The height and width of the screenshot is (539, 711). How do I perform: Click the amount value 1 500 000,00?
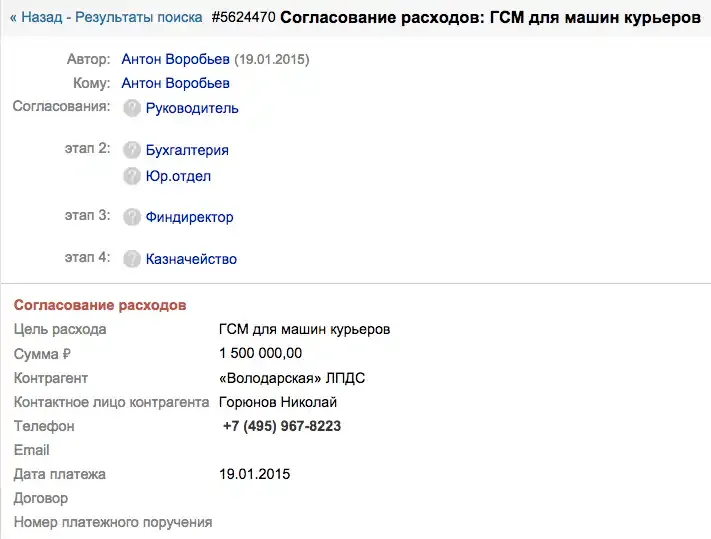tap(260, 353)
